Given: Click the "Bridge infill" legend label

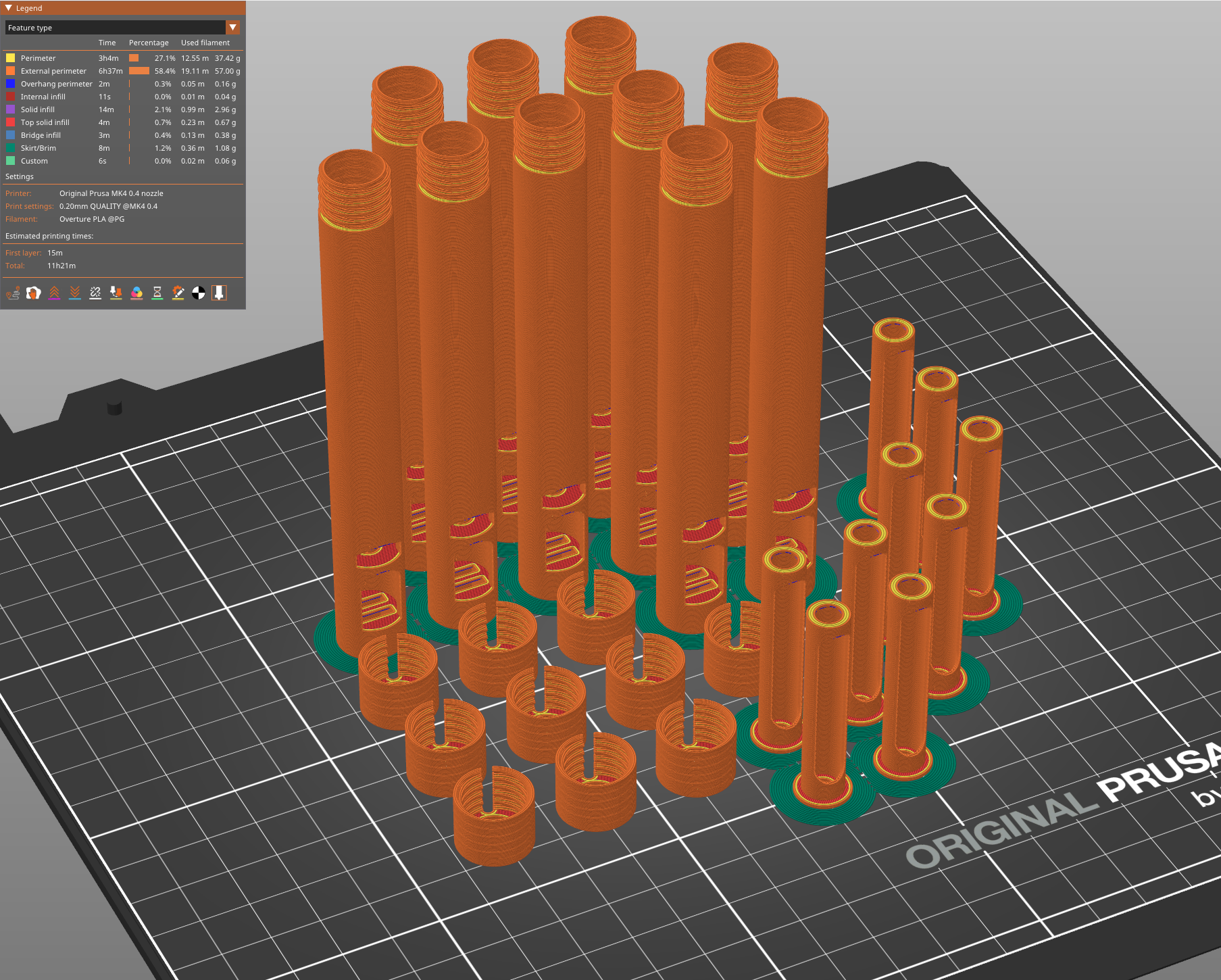Looking at the screenshot, I should click(41, 135).
